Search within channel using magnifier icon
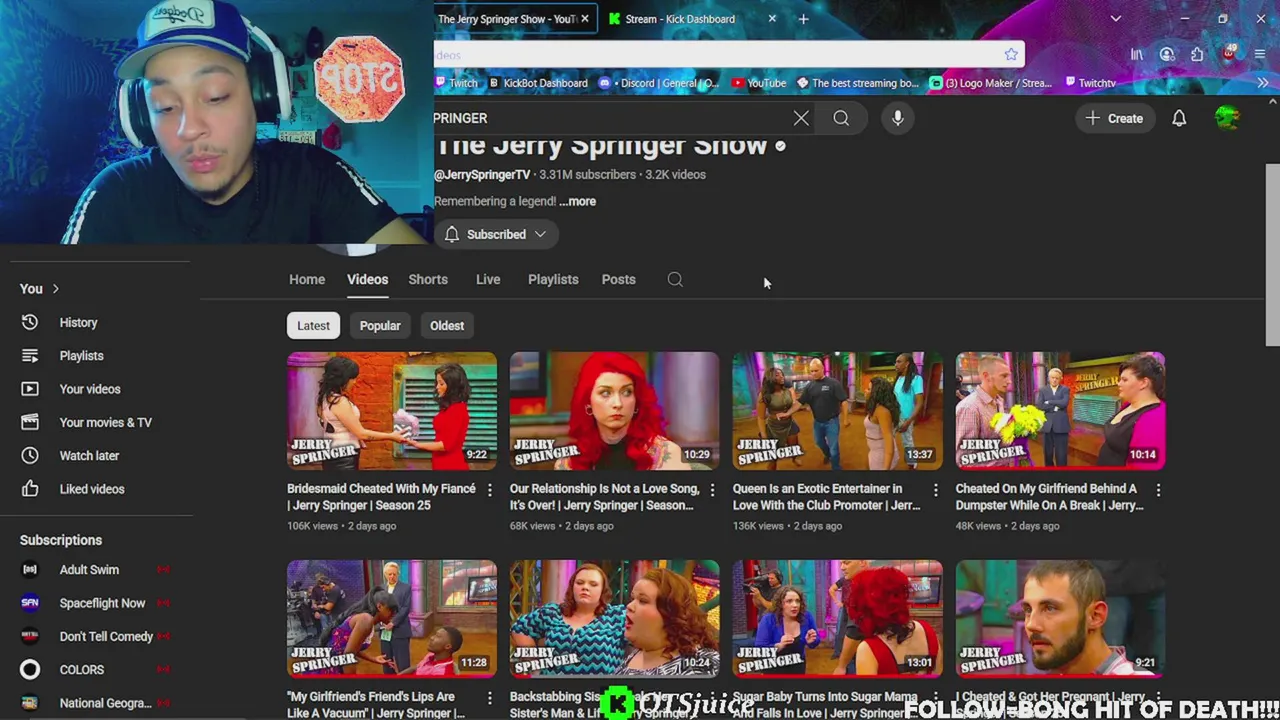 pyautogui.click(x=675, y=280)
